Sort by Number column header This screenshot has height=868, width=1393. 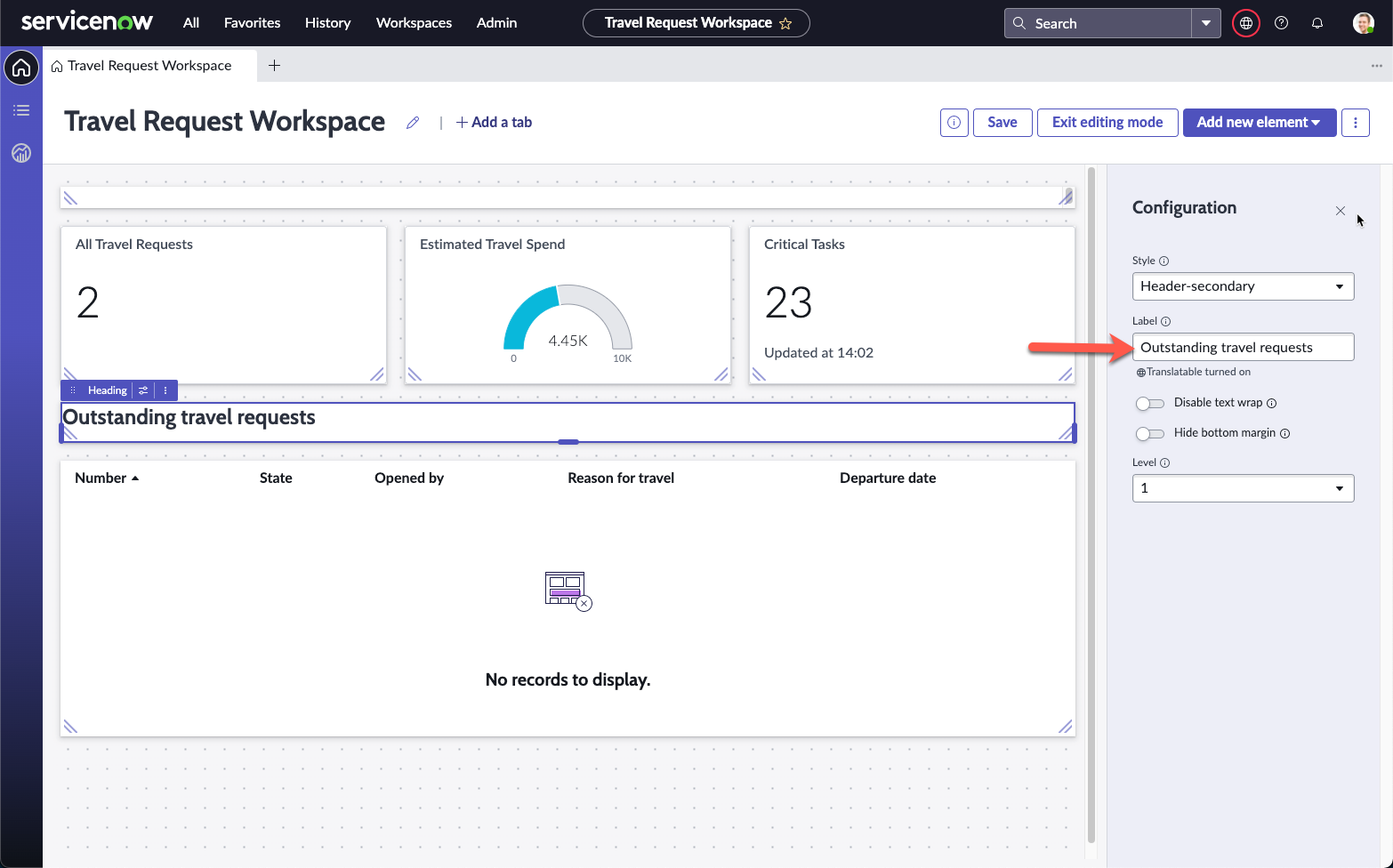click(x=107, y=478)
